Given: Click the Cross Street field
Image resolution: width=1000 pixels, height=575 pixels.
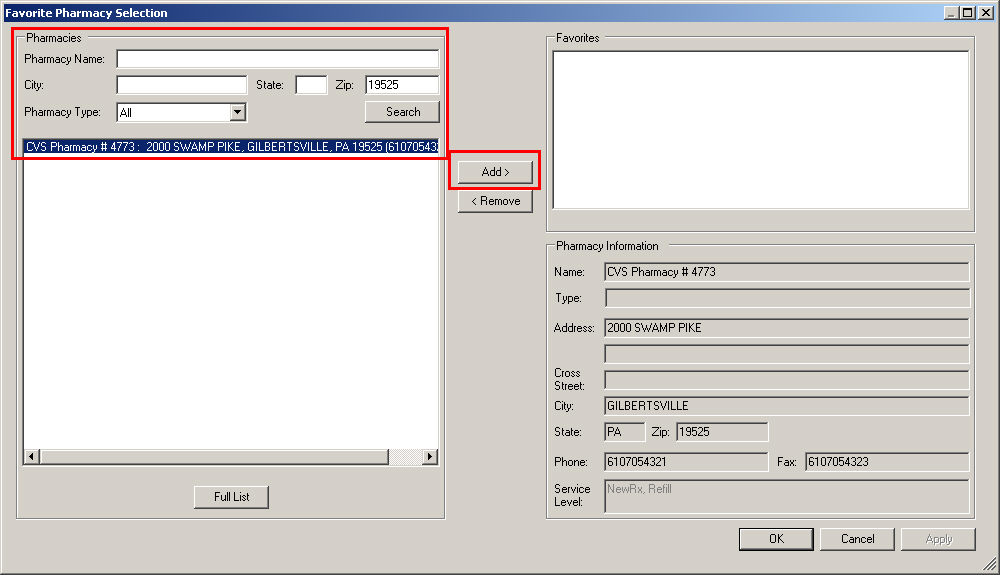Looking at the screenshot, I should click(x=786, y=380).
